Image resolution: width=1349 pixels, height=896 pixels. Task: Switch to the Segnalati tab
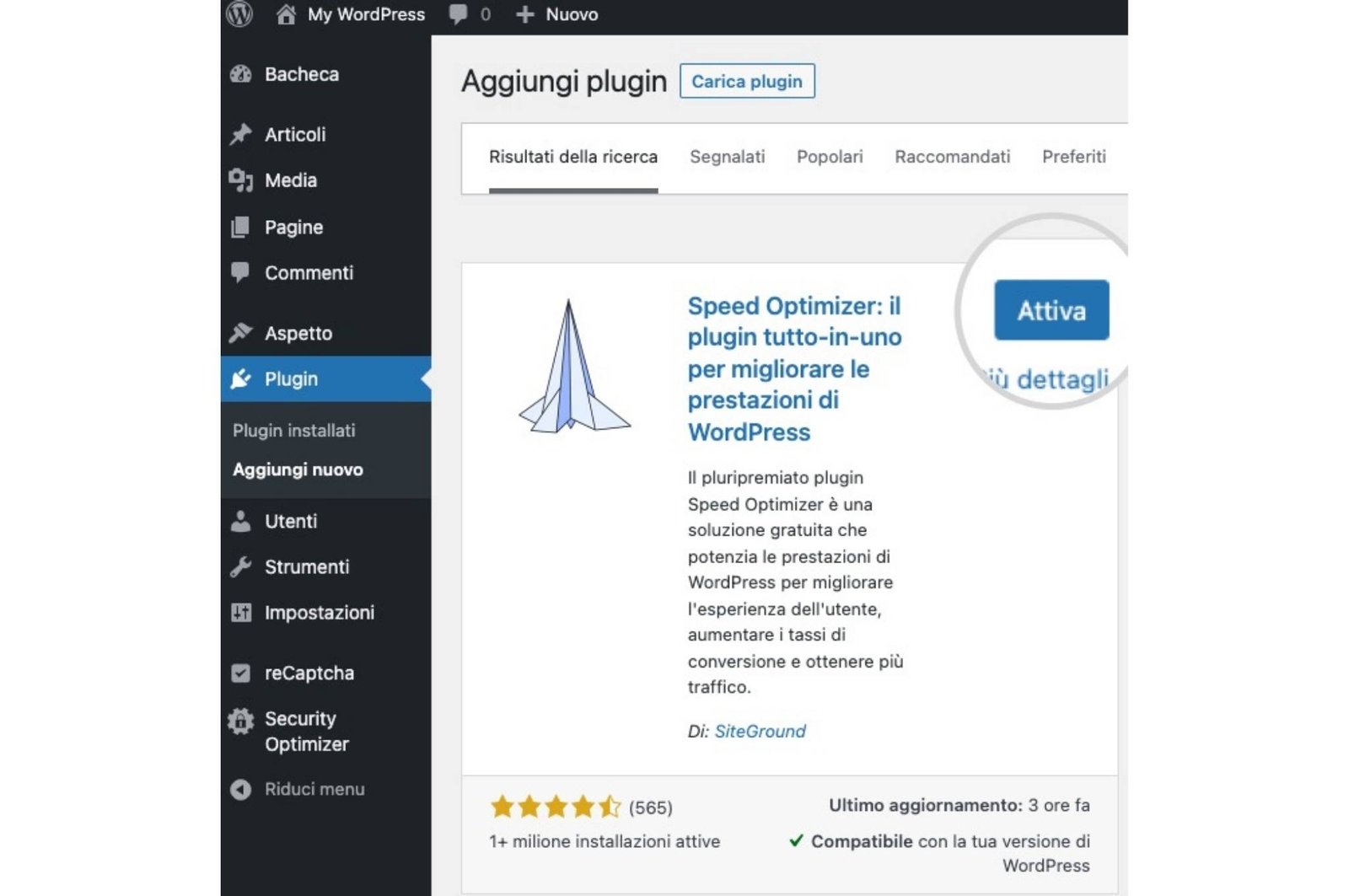[728, 157]
